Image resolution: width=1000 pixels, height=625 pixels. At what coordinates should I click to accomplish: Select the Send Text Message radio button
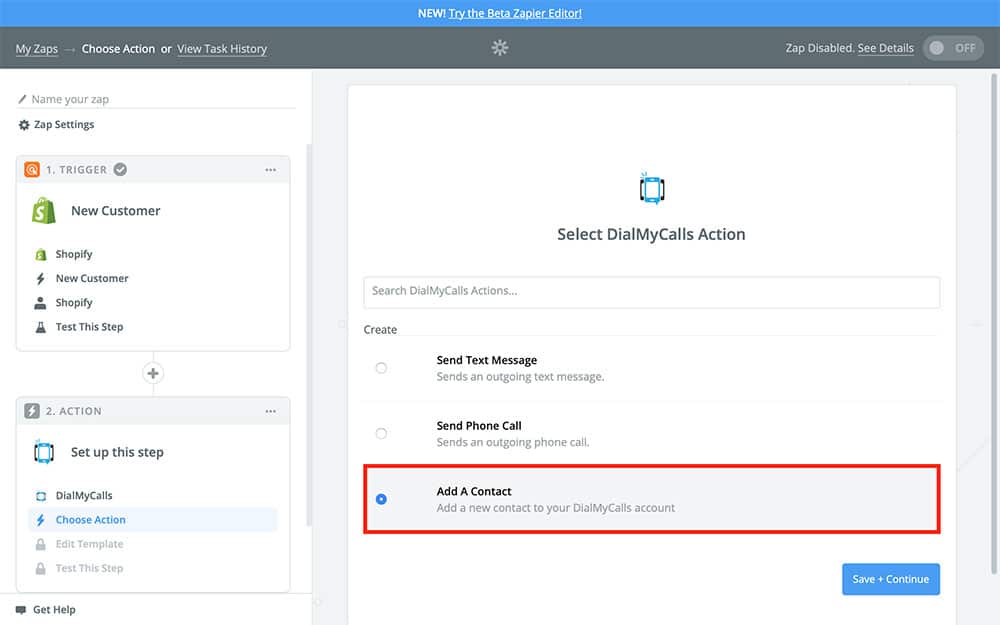tap(381, 368)
